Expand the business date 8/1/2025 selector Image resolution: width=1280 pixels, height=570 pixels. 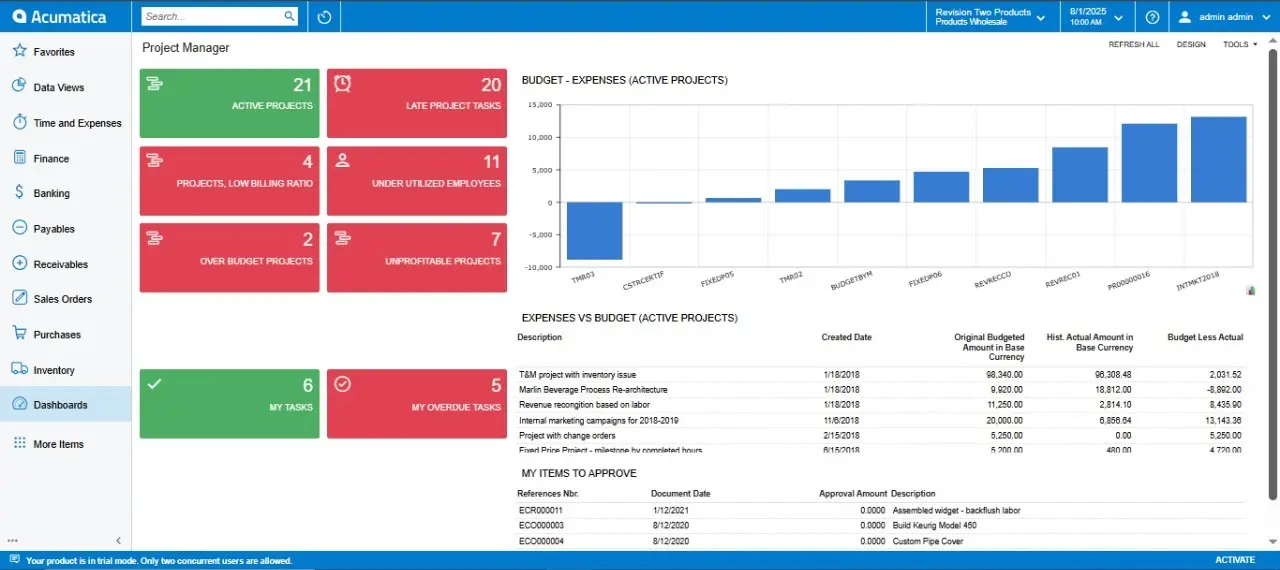click(x=1096, y=17)
